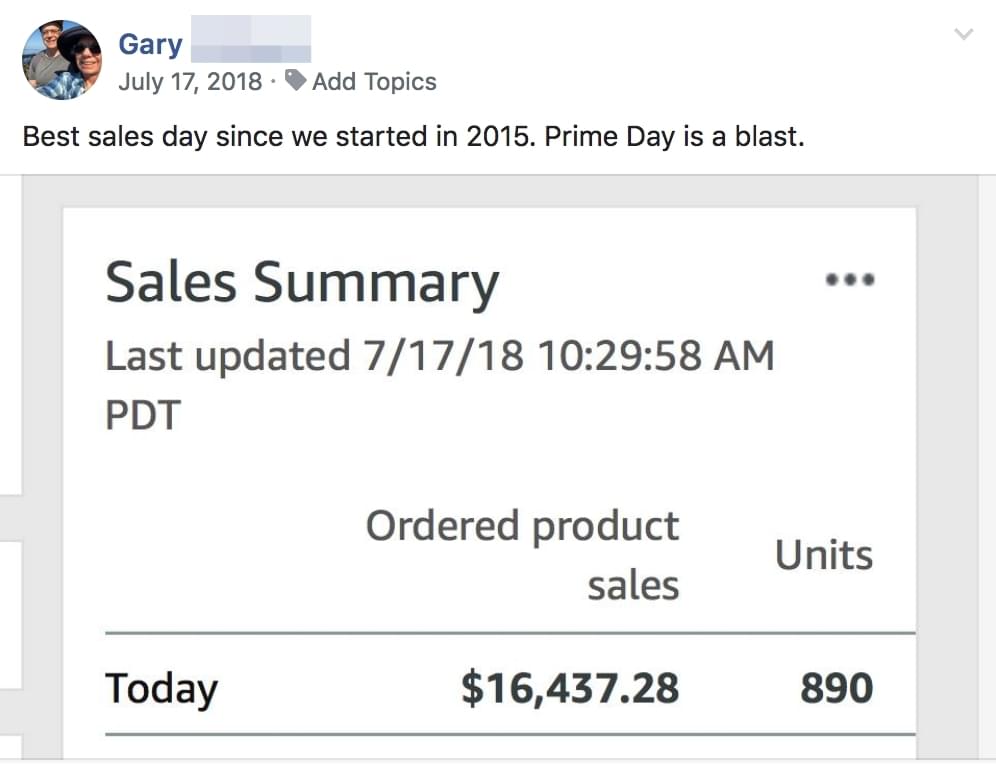
Task: Expand the post options chevron
Action: (x=964, y=35)
